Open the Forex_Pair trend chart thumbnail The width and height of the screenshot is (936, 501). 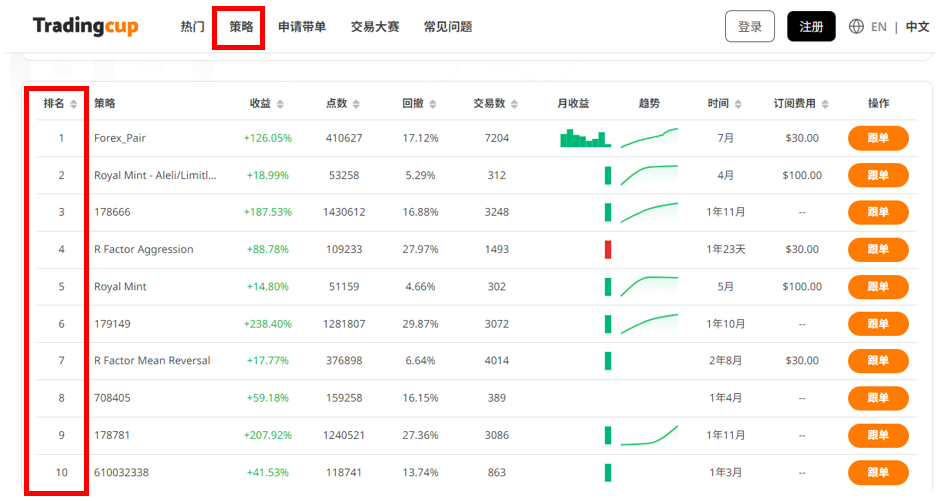[x=649, y=138]
